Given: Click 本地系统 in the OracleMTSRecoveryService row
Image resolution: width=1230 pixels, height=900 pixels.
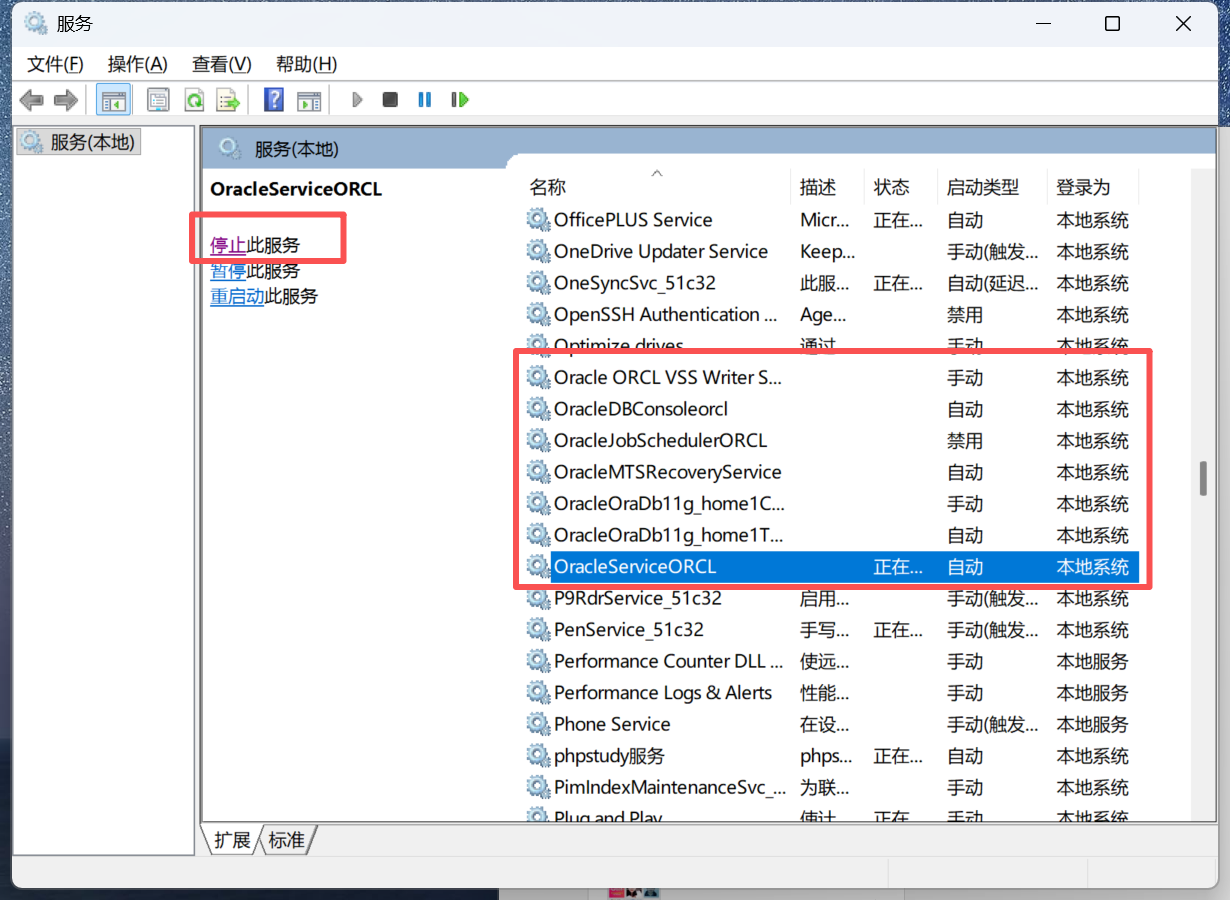Looking at the screenshot, I should [x=1092, y=472].
